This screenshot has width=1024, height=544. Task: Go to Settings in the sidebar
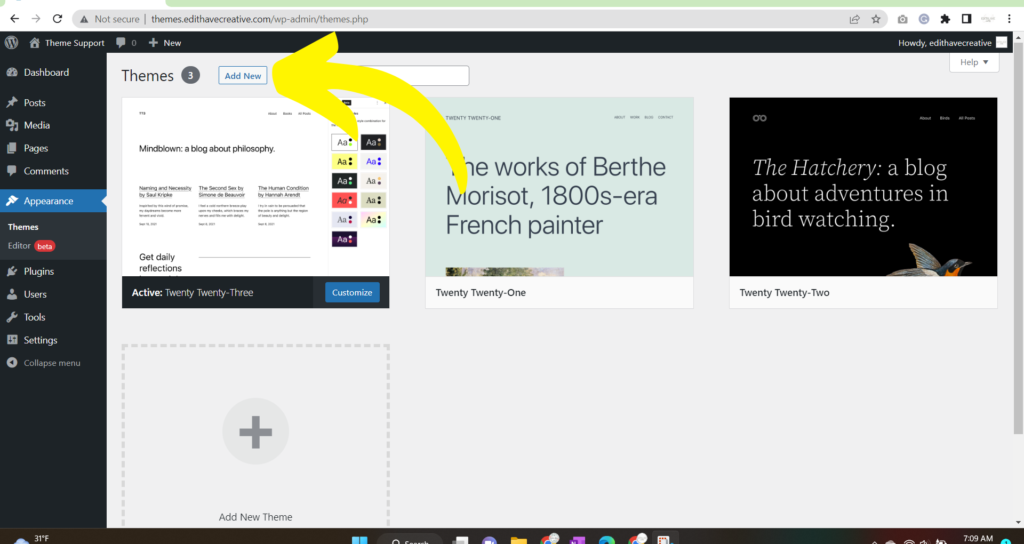[40, 340]
